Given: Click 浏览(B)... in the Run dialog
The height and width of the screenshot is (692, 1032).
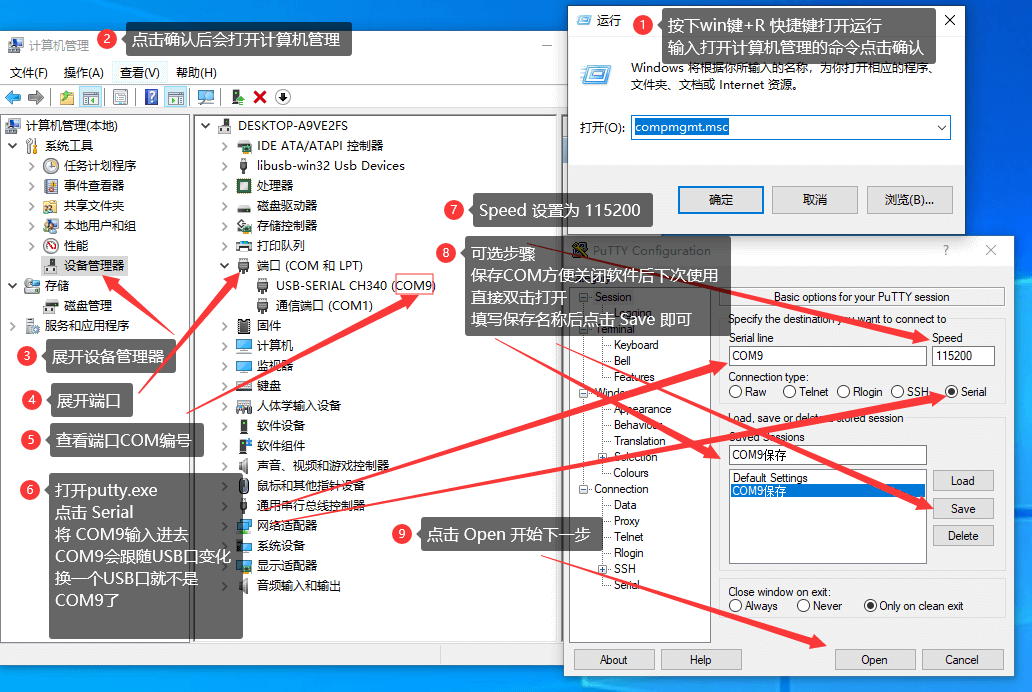Looking at the screenshot, I should click(x=910, y=200).
